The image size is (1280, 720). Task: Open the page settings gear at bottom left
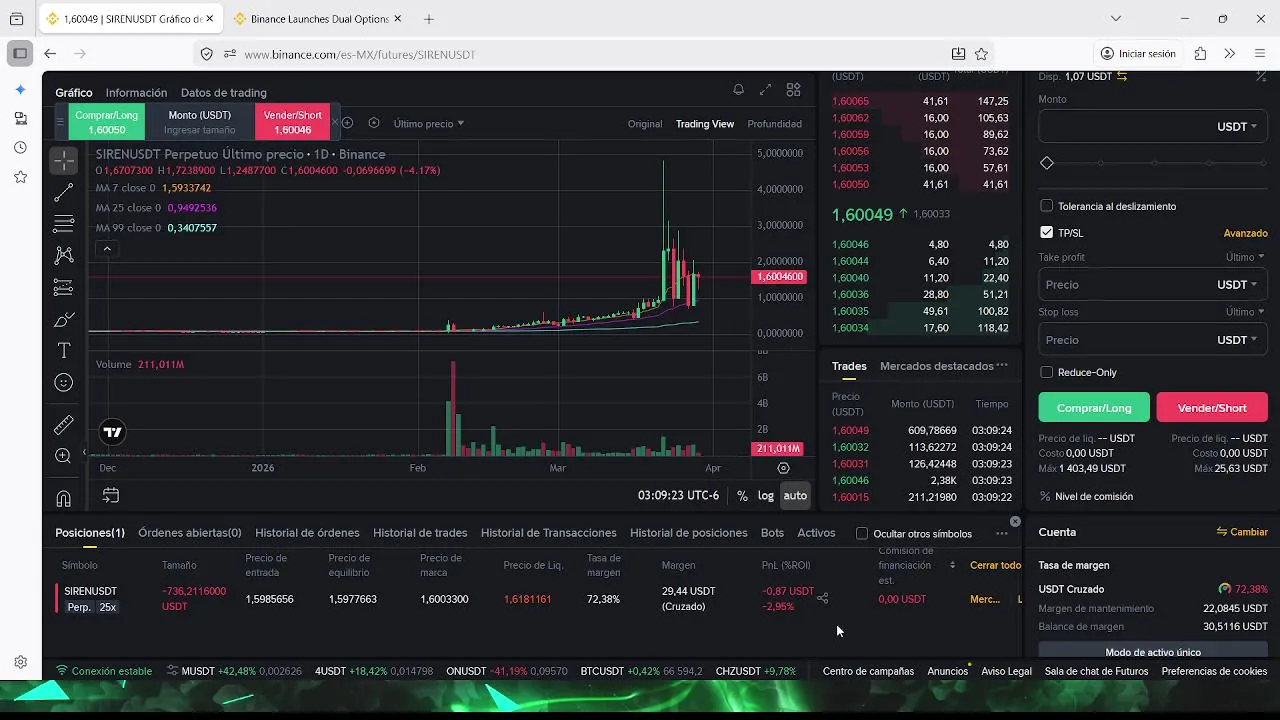click(x=20, y=662)
